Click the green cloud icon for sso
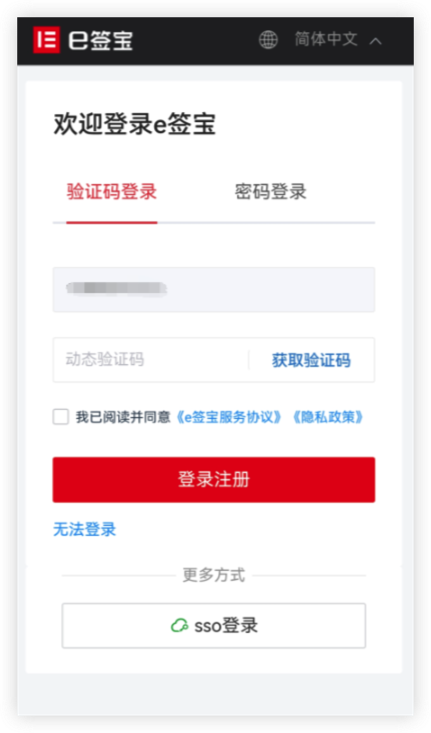The width and height of the screenshot is (431, 733). (180, 625)
